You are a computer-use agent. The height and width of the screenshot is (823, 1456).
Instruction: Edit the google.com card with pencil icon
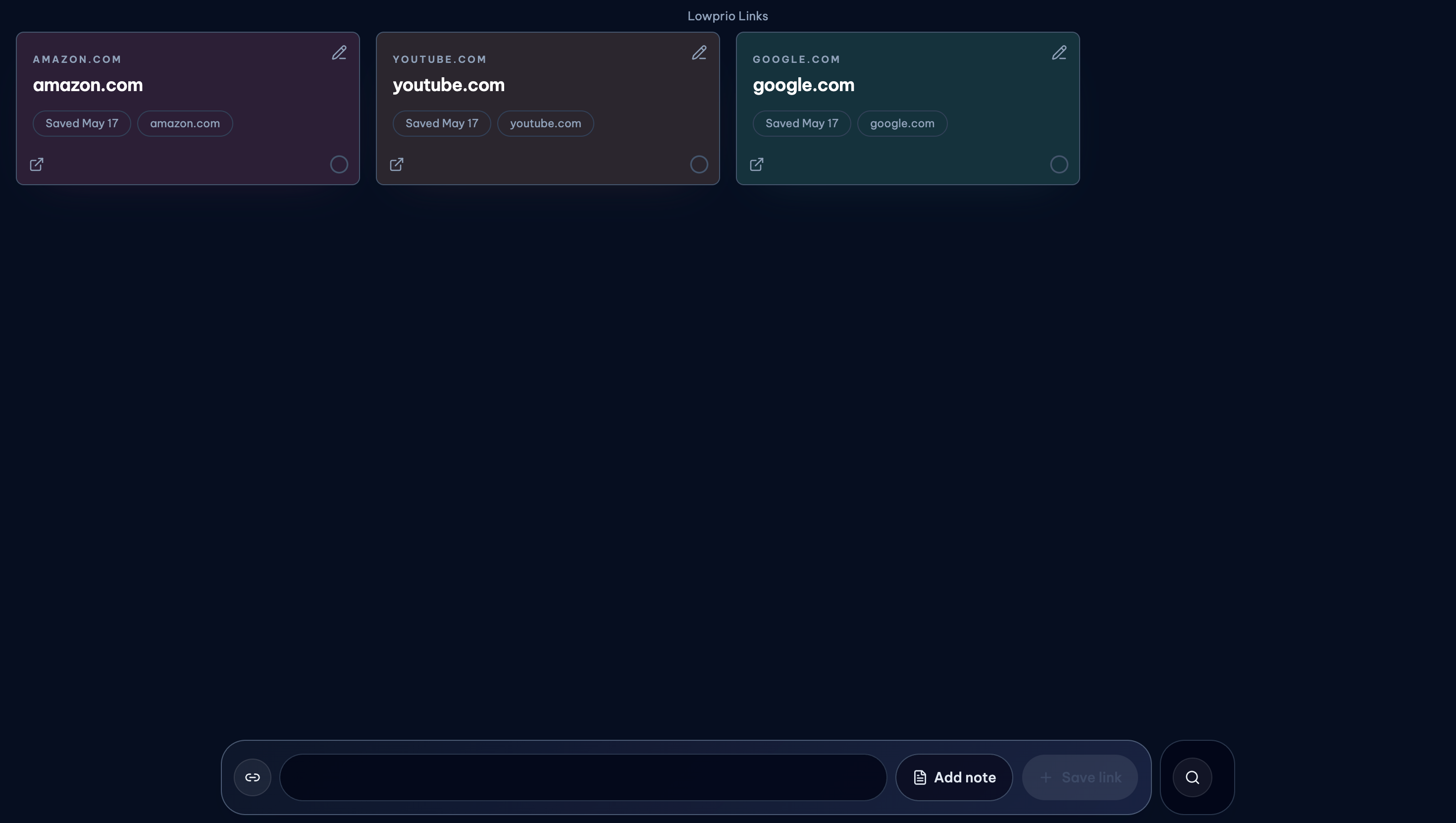pyautogui.click(x=1059, y=53)
